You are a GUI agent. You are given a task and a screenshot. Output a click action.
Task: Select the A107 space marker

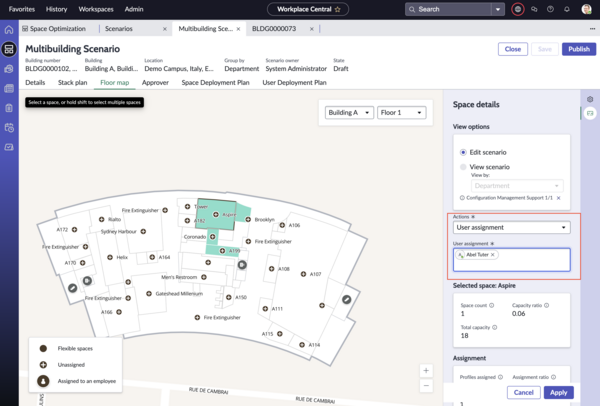303,274
